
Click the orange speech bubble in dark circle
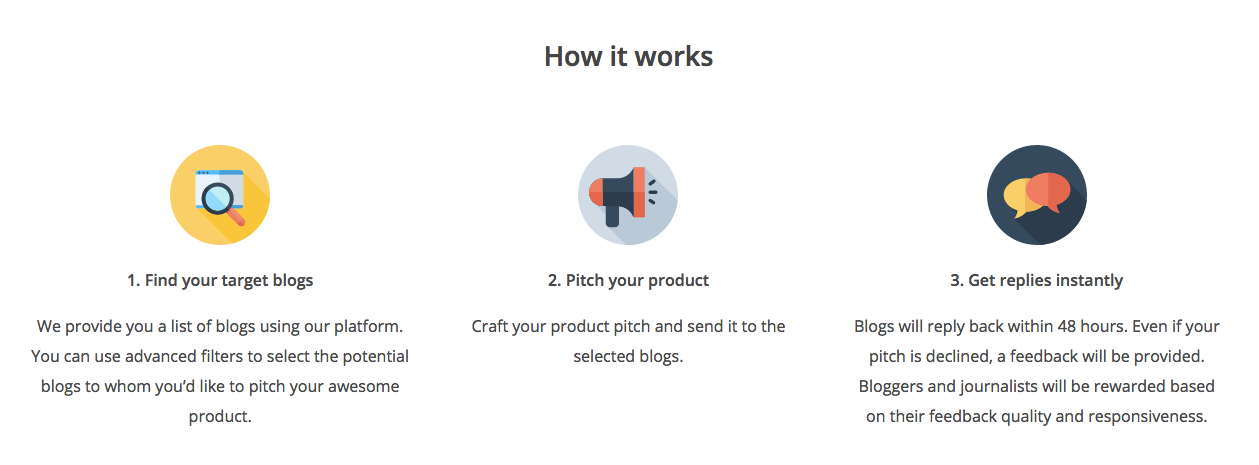click(1049, 192)
